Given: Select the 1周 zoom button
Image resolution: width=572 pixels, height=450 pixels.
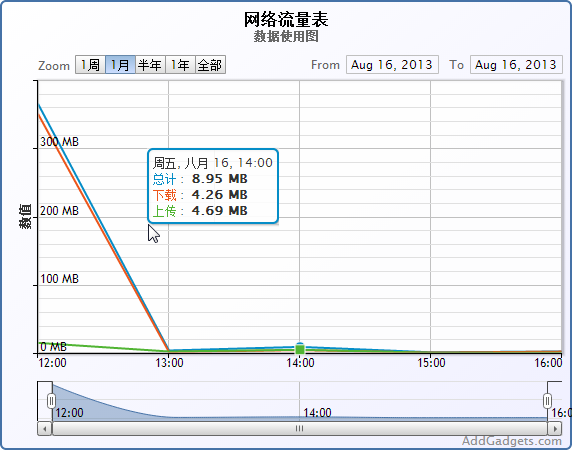Looking at the screenshot, I should point(90,65).
